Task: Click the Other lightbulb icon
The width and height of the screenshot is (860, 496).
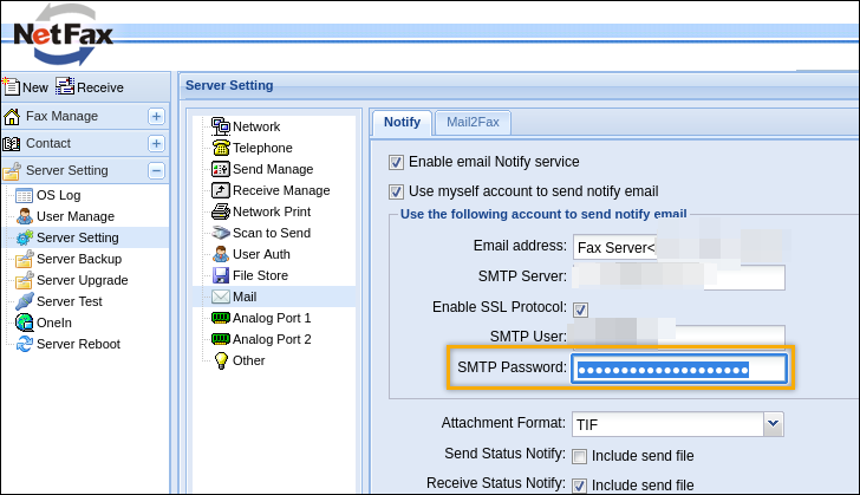Action: click(x=221, y=361)
